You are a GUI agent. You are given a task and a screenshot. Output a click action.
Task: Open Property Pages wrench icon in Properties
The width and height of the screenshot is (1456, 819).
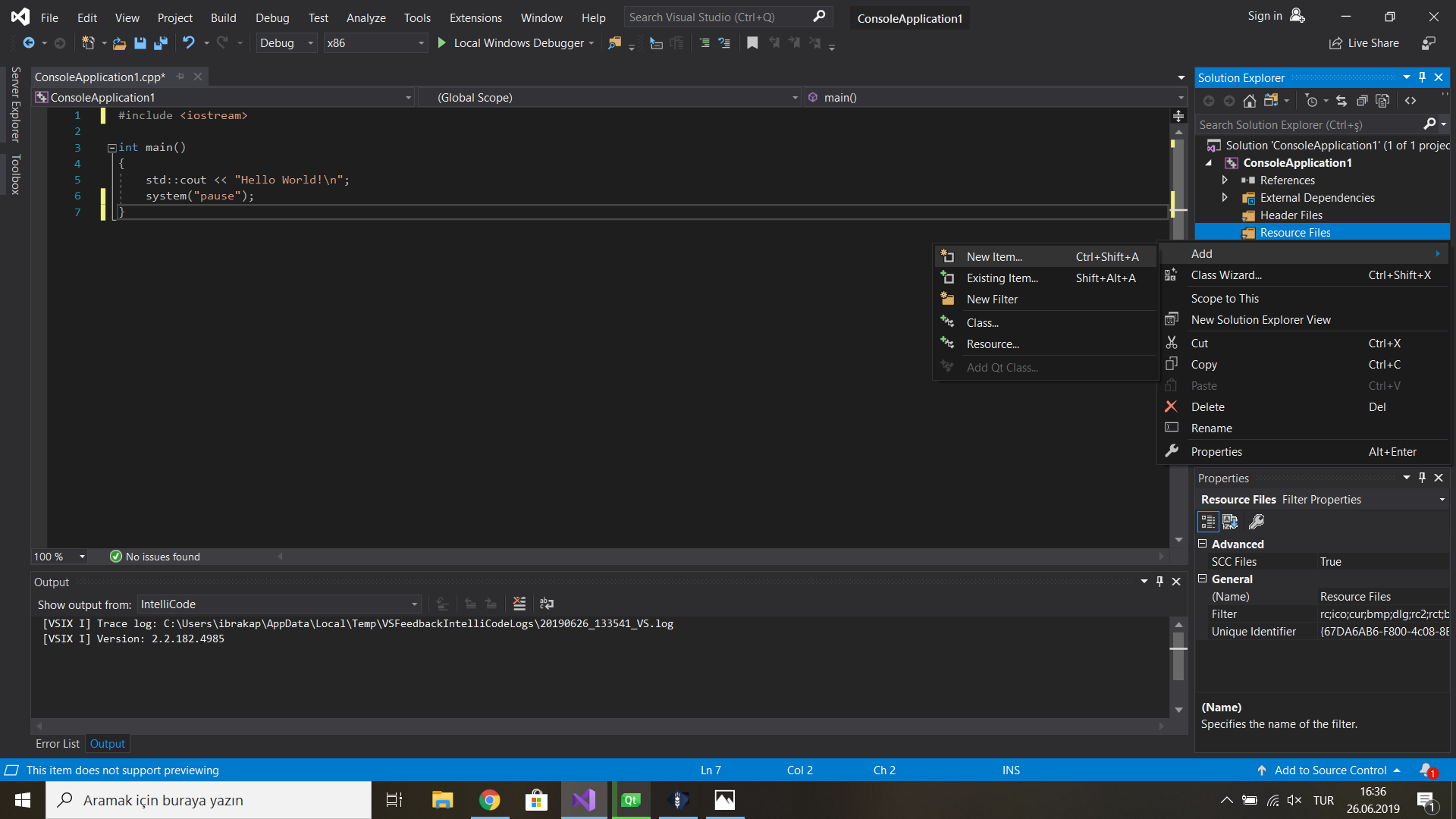point(1257,522)
